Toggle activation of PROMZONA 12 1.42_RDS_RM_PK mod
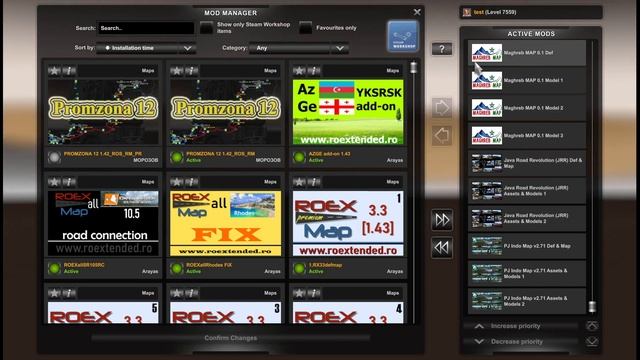The height and width of the screenshot is (360, 640). [54, 157]
